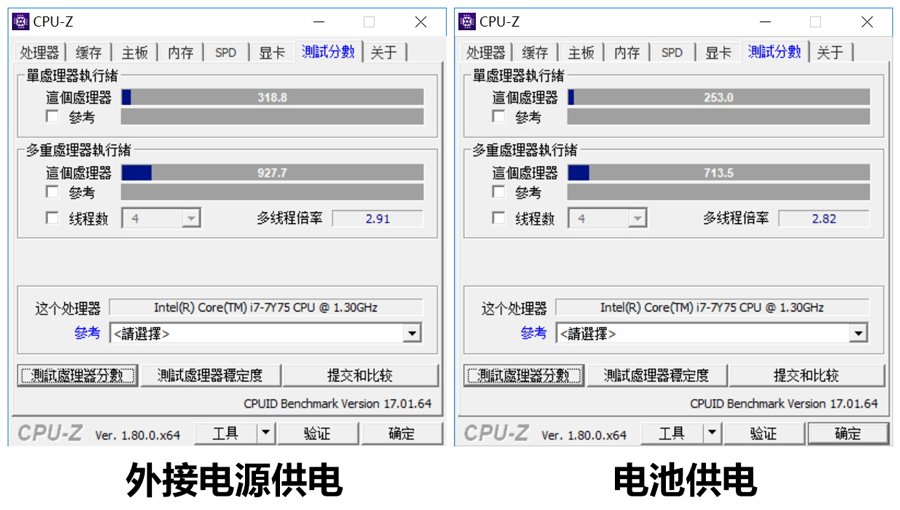Open thread count dropdown in the 927.7 window

click(190, 218)
